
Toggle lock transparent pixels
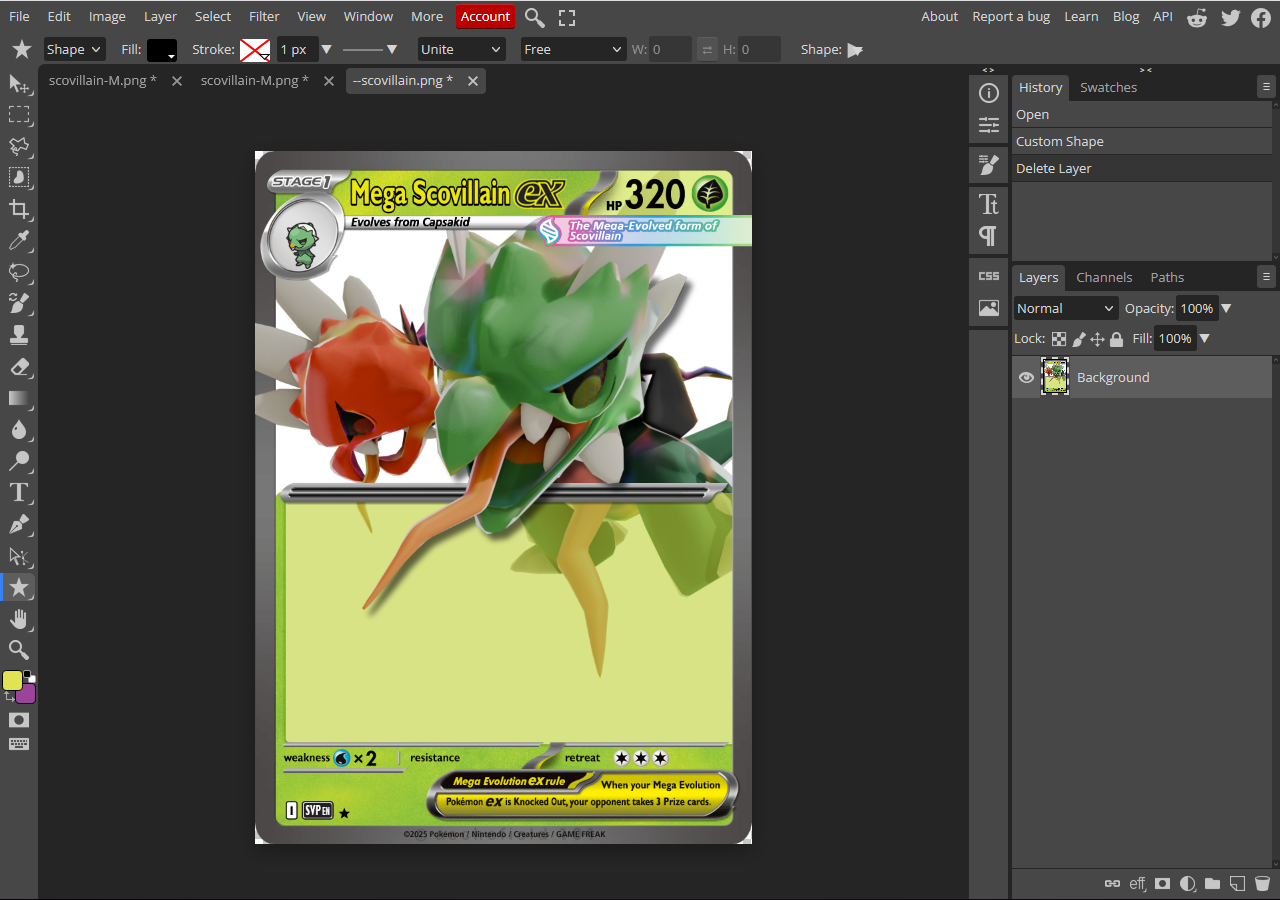pos(1059,339)
